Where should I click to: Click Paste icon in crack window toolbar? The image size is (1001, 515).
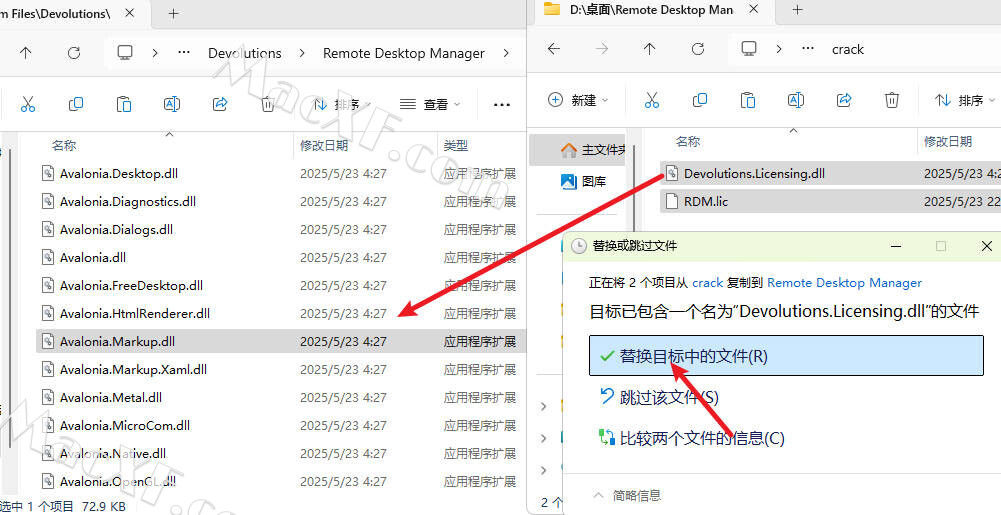point(748,100)
